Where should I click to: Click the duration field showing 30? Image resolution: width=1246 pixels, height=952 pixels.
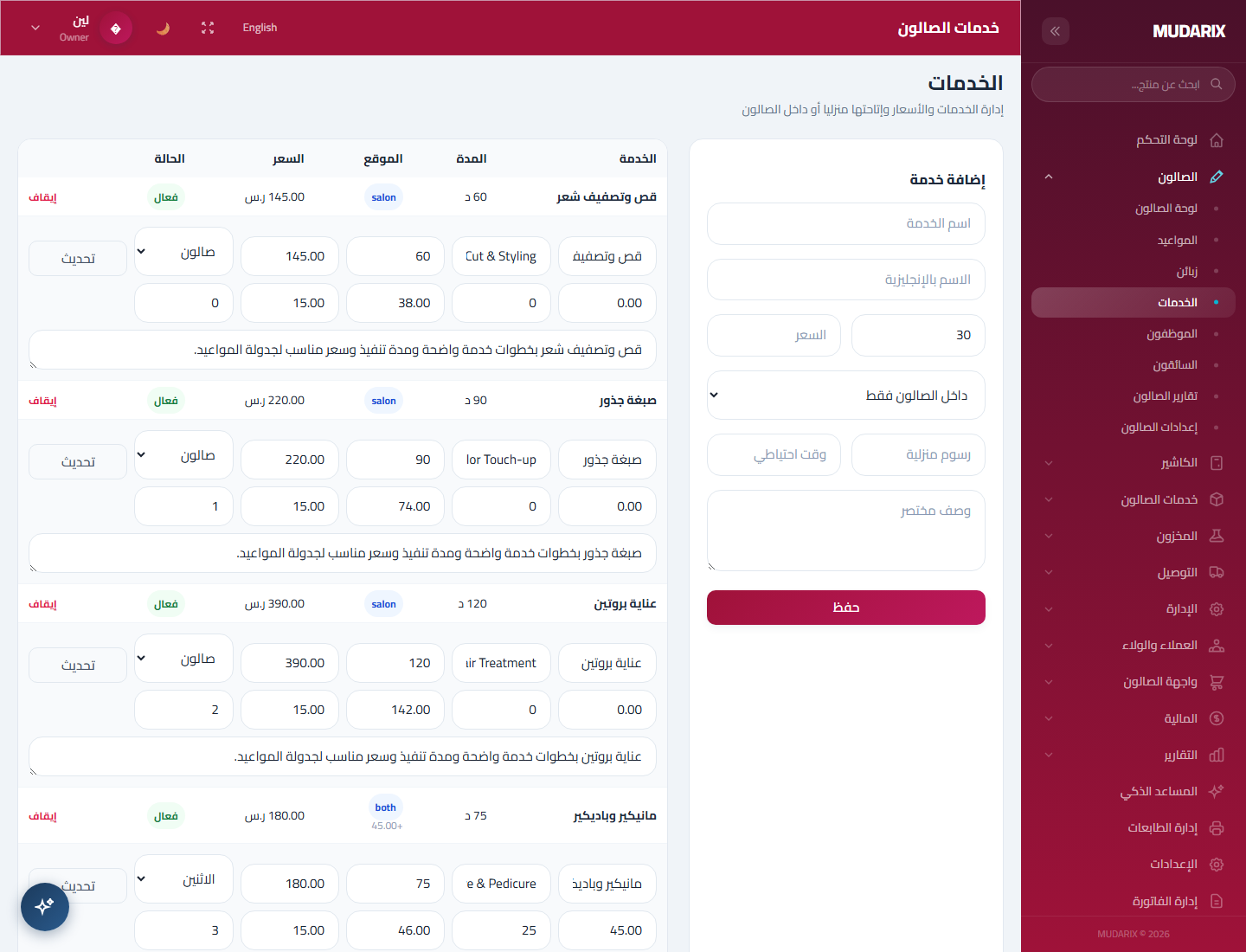click(918, 336)
